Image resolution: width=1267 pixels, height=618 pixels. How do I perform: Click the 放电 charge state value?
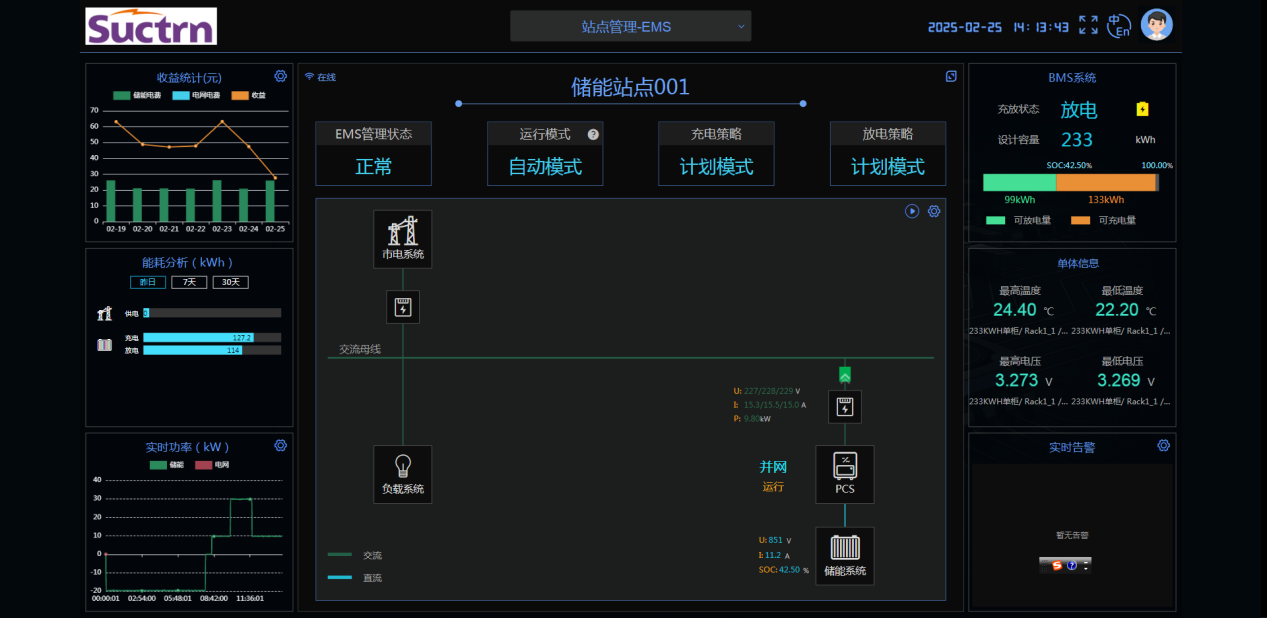tap(1079, 110)
